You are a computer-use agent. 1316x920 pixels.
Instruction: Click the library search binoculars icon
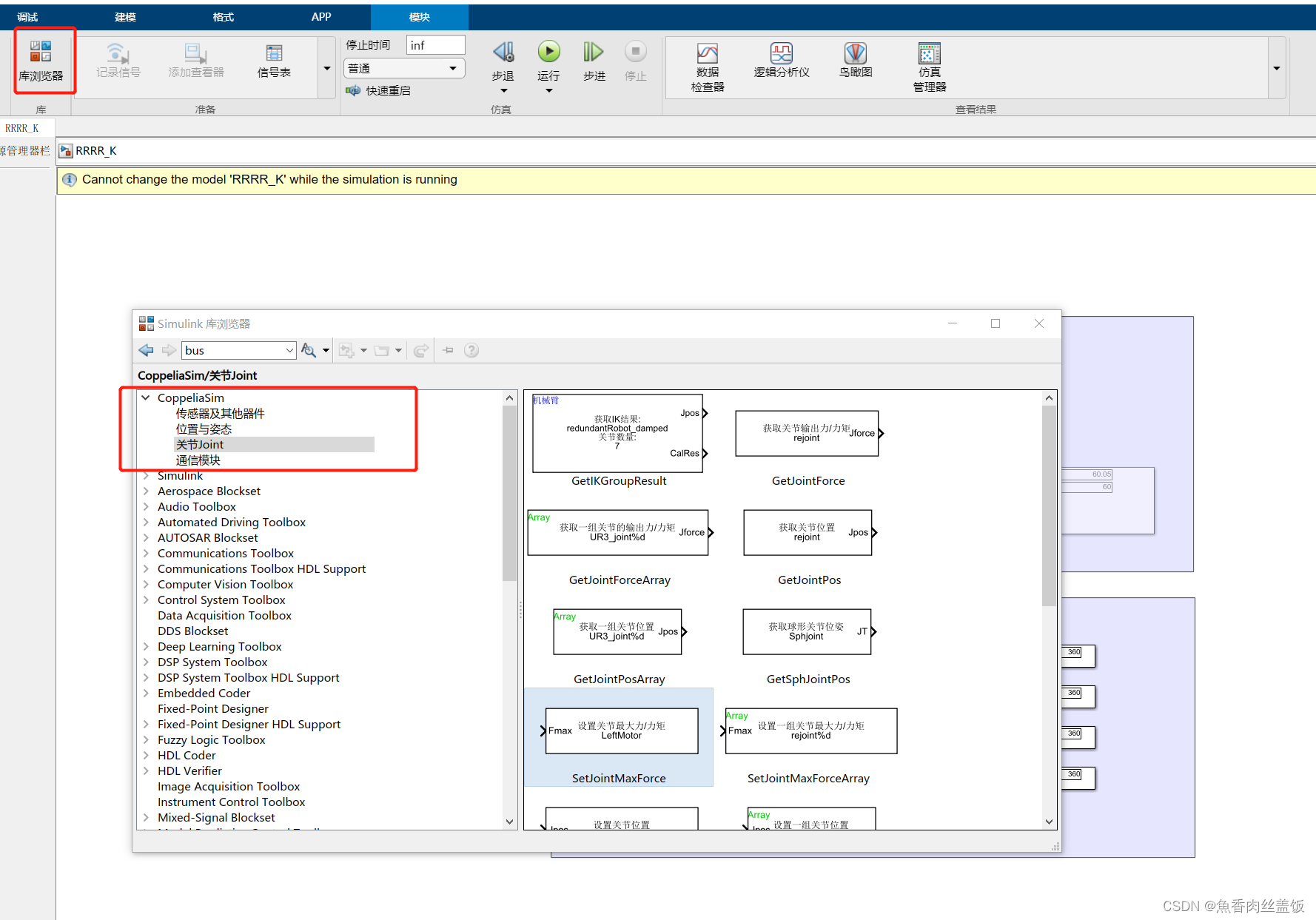click(309, 350)
